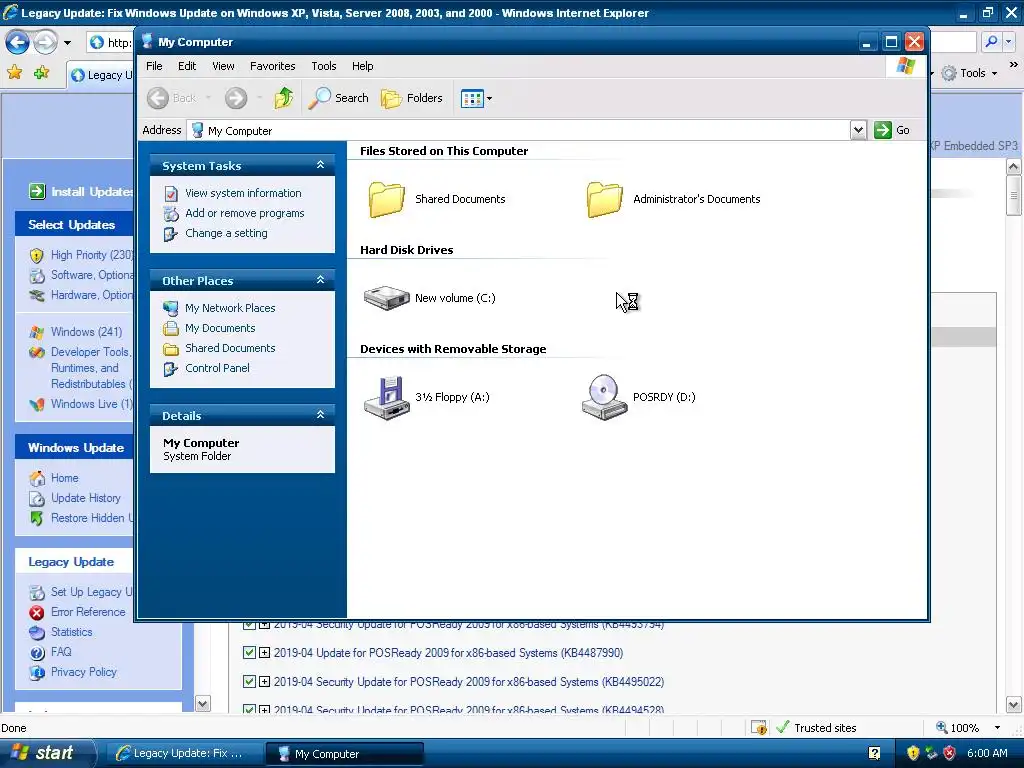Viewport: 1024px width, 768px height.
Task: Click the red shield tray icon
Action: tap(949, 753)
